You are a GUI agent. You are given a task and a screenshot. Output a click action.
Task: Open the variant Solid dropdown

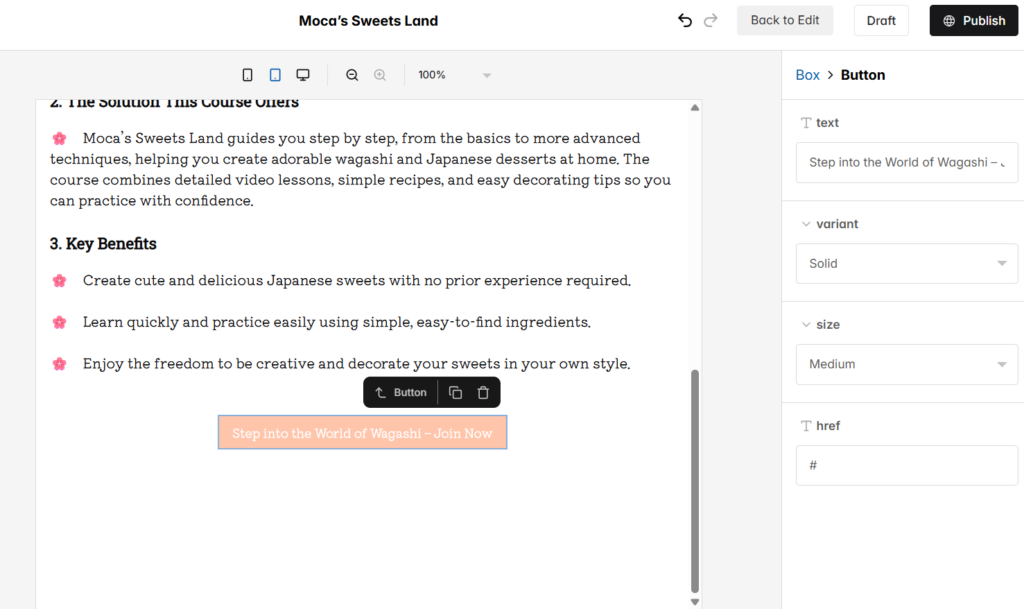coord(906,264)
